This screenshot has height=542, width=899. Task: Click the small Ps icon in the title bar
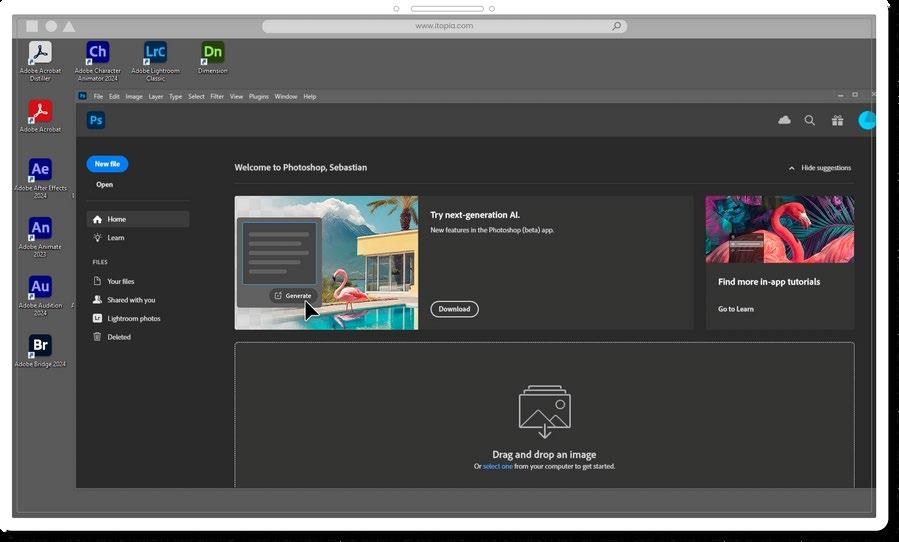click(83, 96)
